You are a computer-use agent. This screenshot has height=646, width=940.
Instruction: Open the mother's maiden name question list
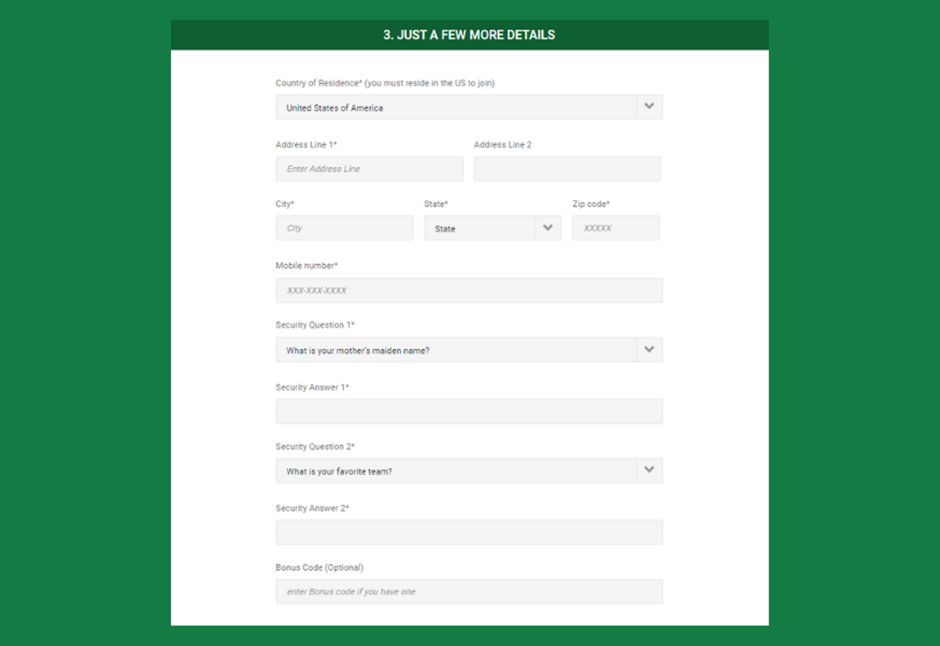(x=456, y=350)
